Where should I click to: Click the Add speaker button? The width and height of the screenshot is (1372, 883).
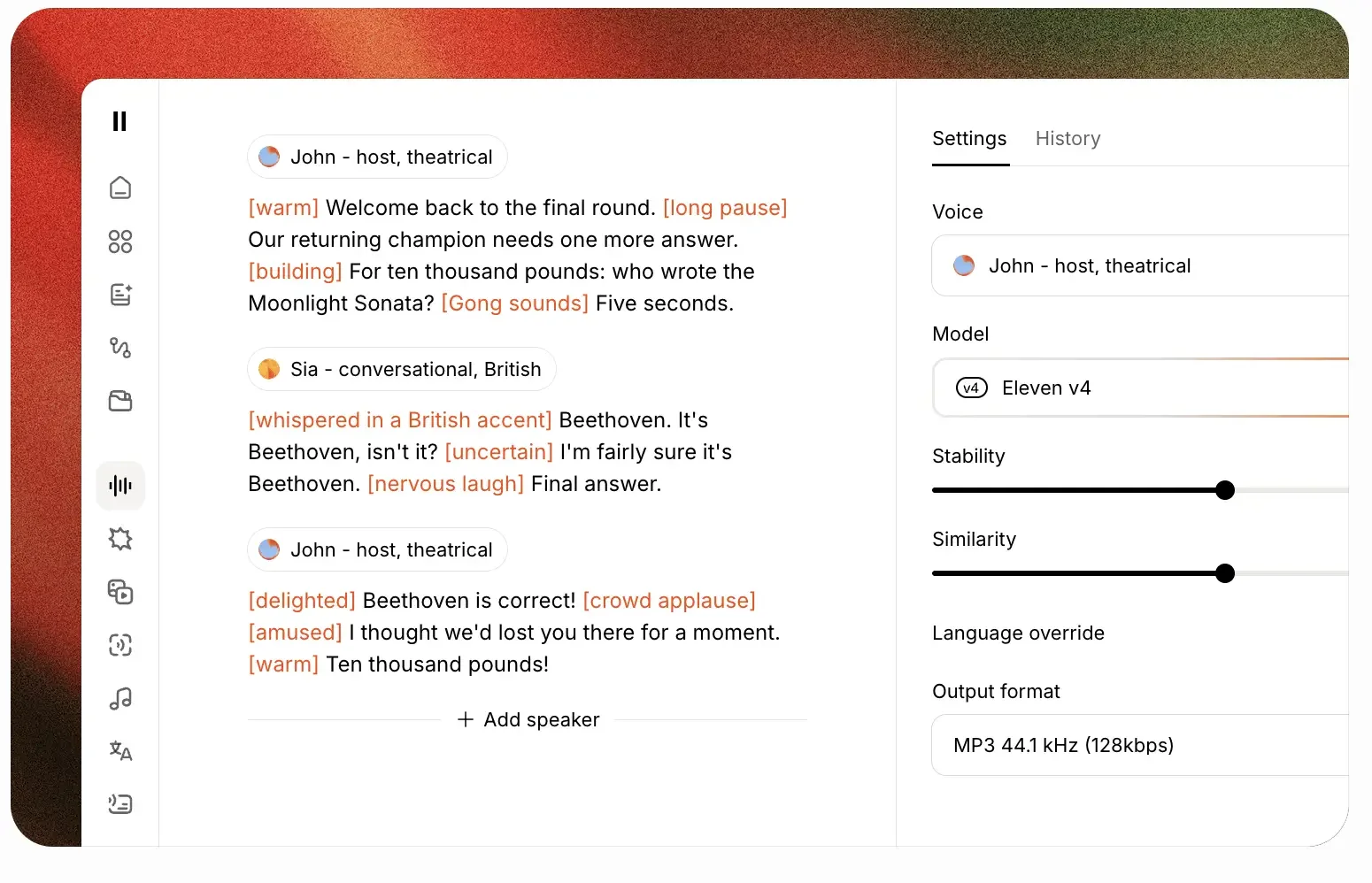tap(528, 720)
